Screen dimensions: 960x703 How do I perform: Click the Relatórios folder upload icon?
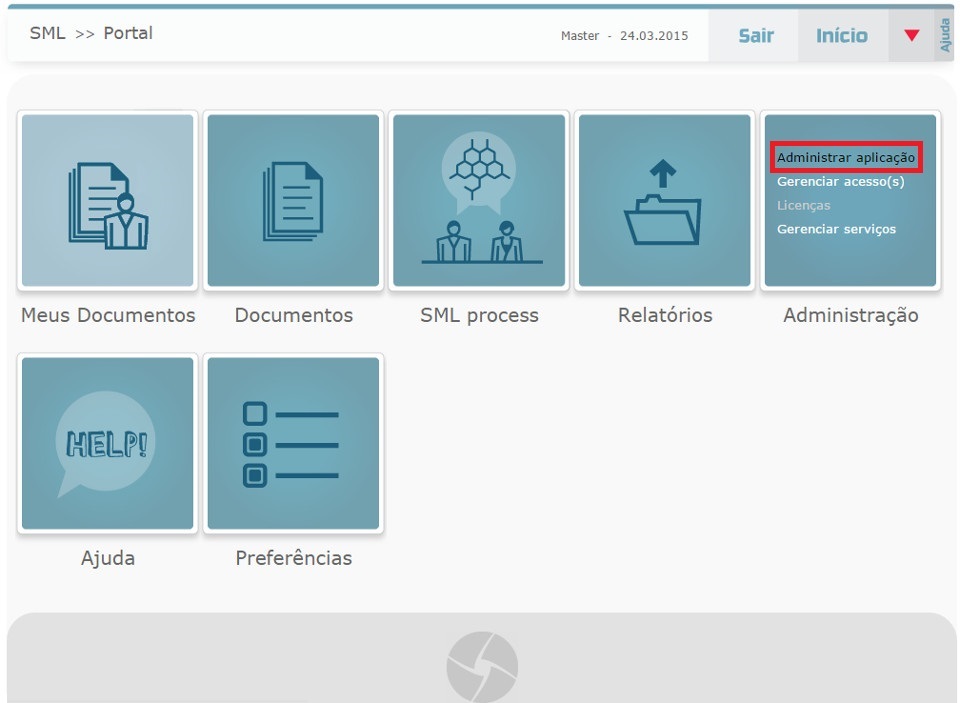tap(664, 201)
